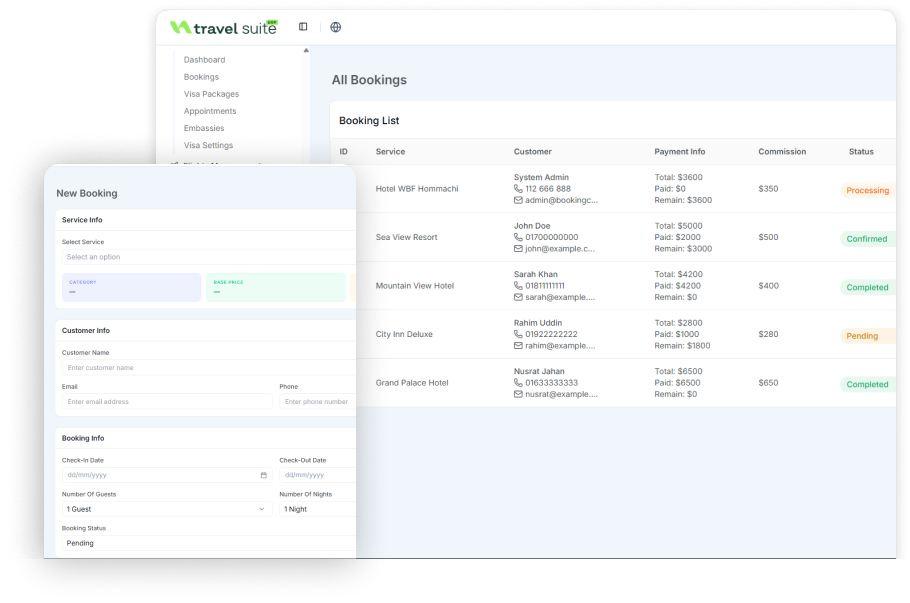The height and width of the screenshot is (603, 910).
Task: Expand the Number Of Guests dropdown
Action: 167,509
